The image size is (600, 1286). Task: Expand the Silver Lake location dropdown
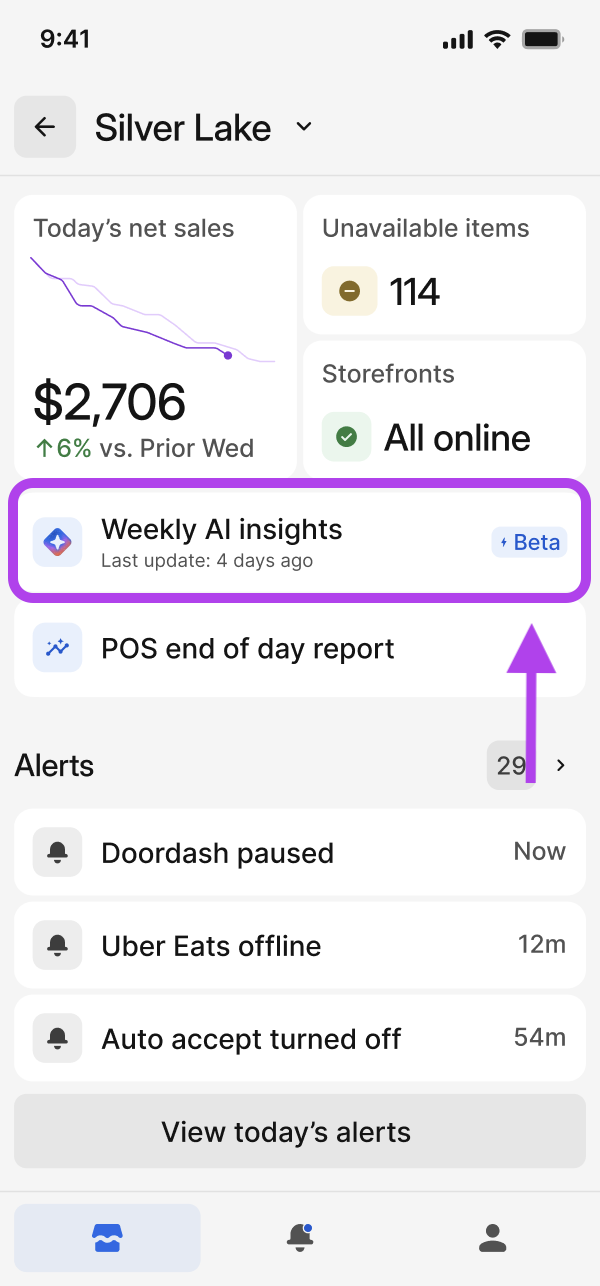click(x=304, y=127)
